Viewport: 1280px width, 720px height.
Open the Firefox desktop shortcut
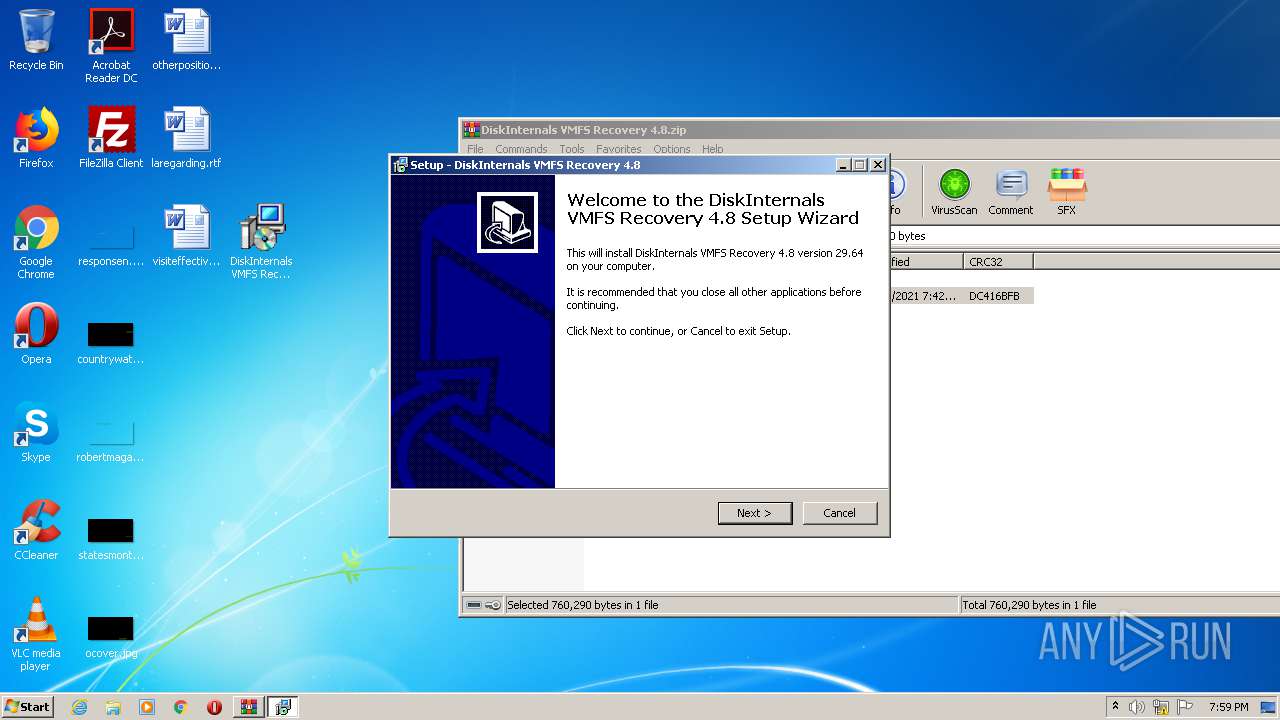pos(36,138)
